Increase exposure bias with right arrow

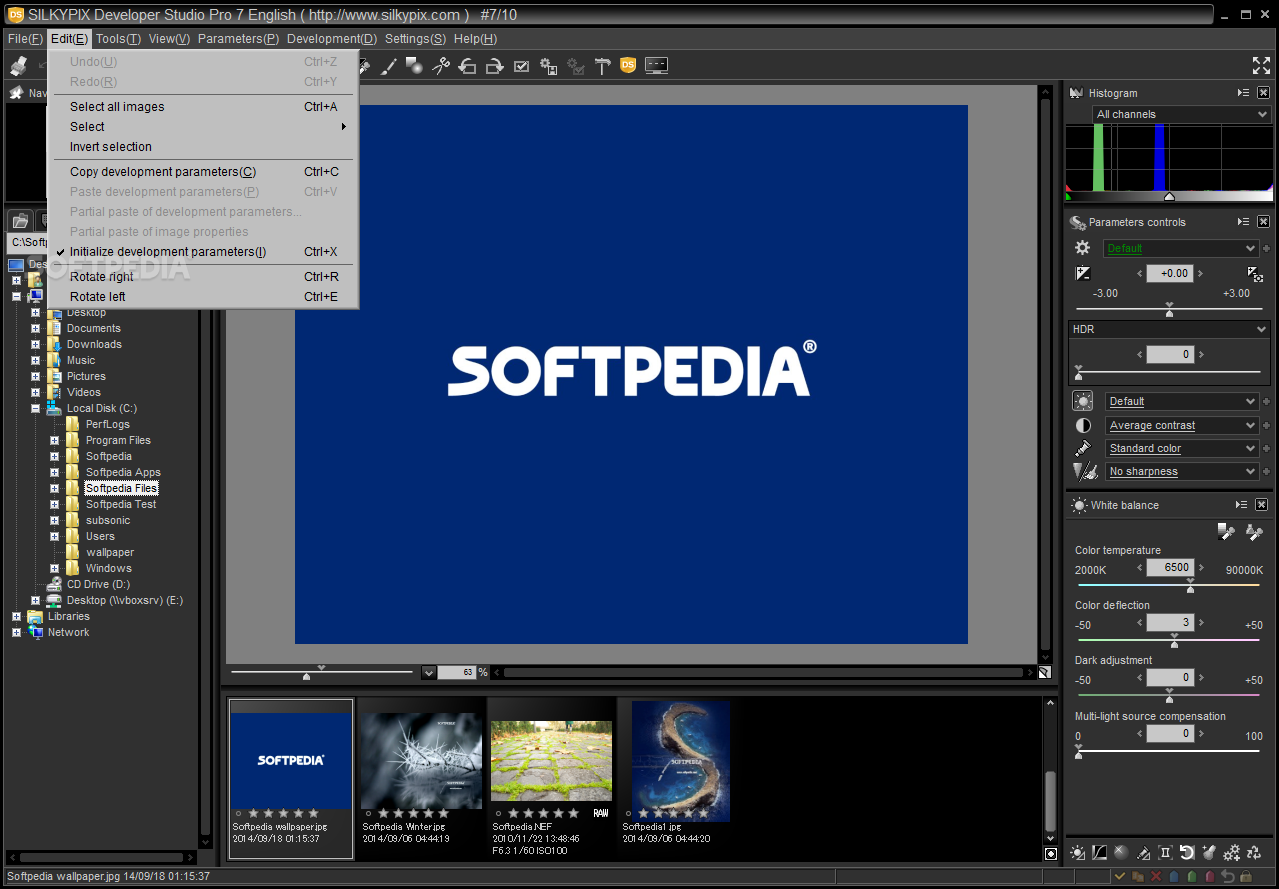1201,273
